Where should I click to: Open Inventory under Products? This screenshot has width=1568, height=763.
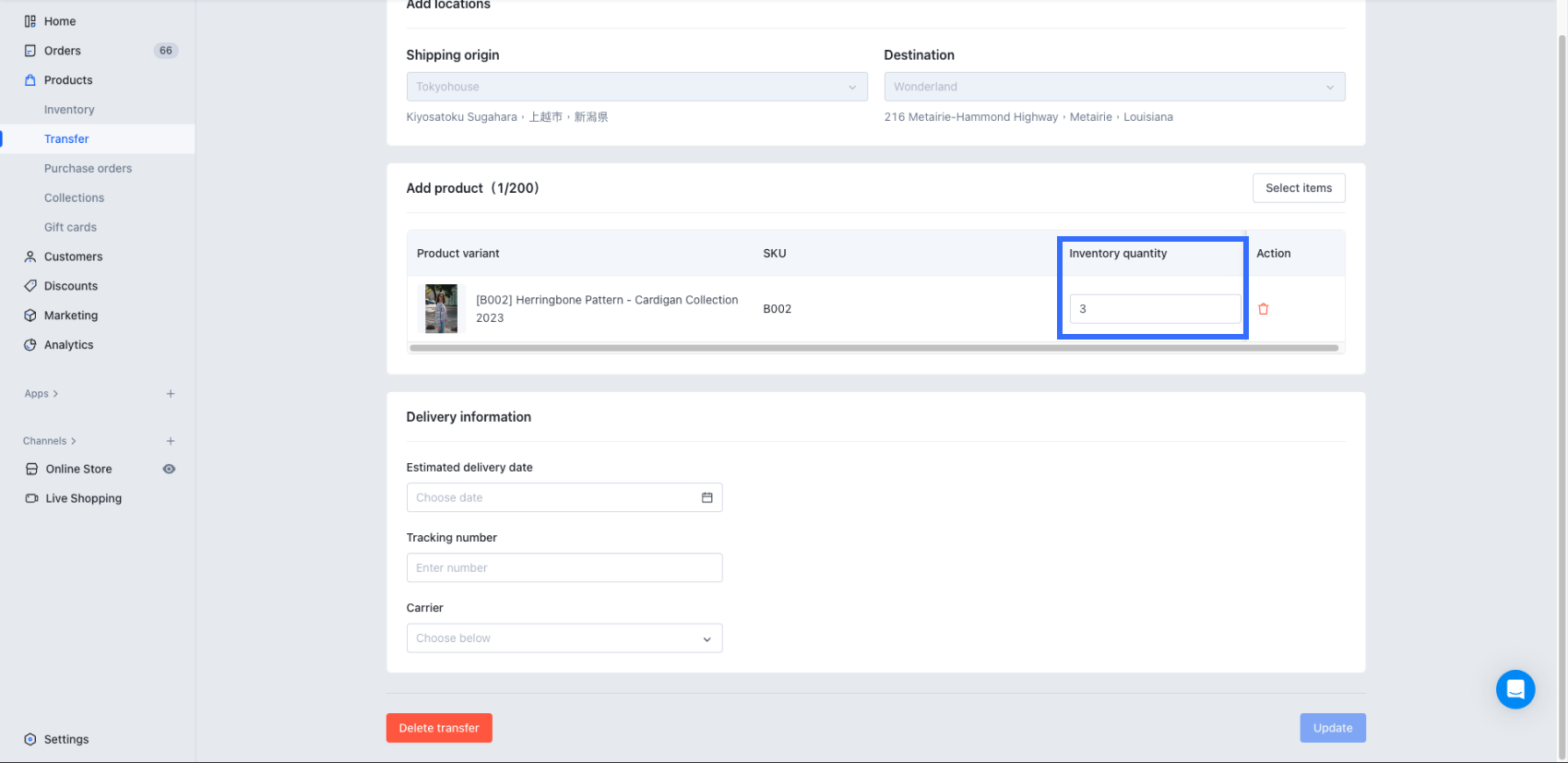[69, 110]
